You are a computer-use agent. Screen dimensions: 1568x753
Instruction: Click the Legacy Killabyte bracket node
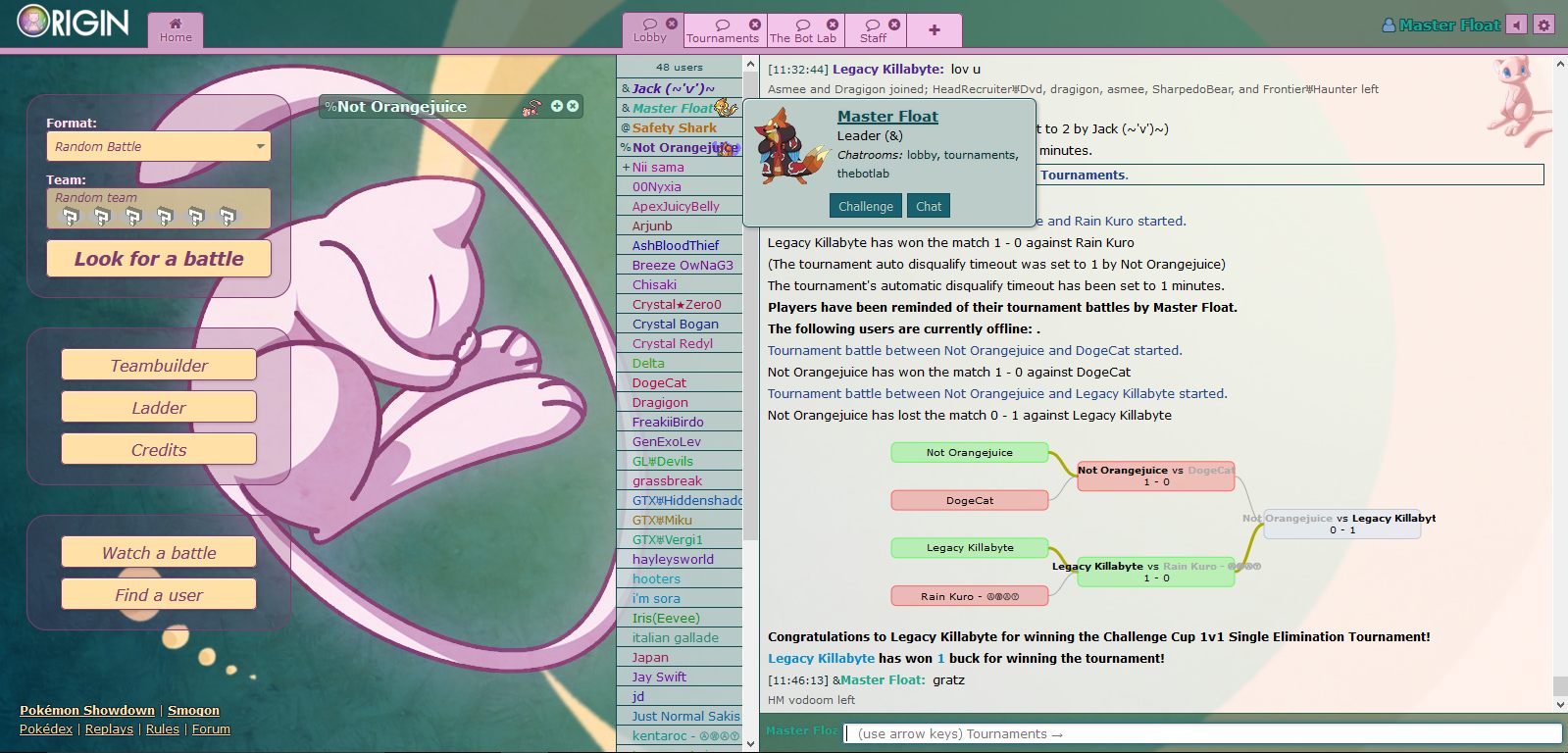[970, 547]
